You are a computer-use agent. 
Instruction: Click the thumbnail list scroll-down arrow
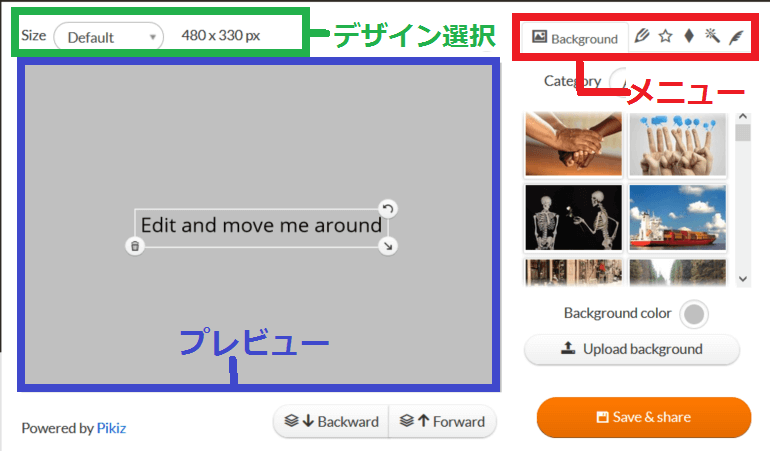743,279
